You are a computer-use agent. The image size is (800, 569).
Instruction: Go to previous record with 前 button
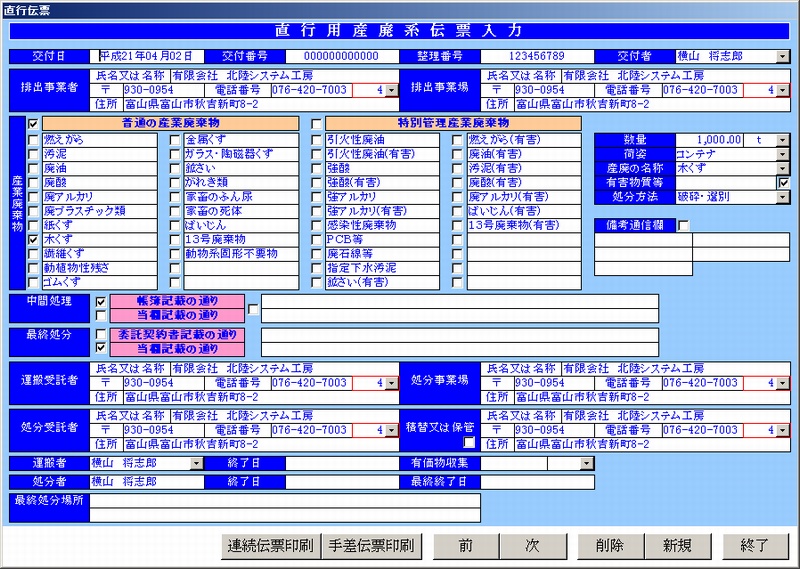tap(465, 546)
